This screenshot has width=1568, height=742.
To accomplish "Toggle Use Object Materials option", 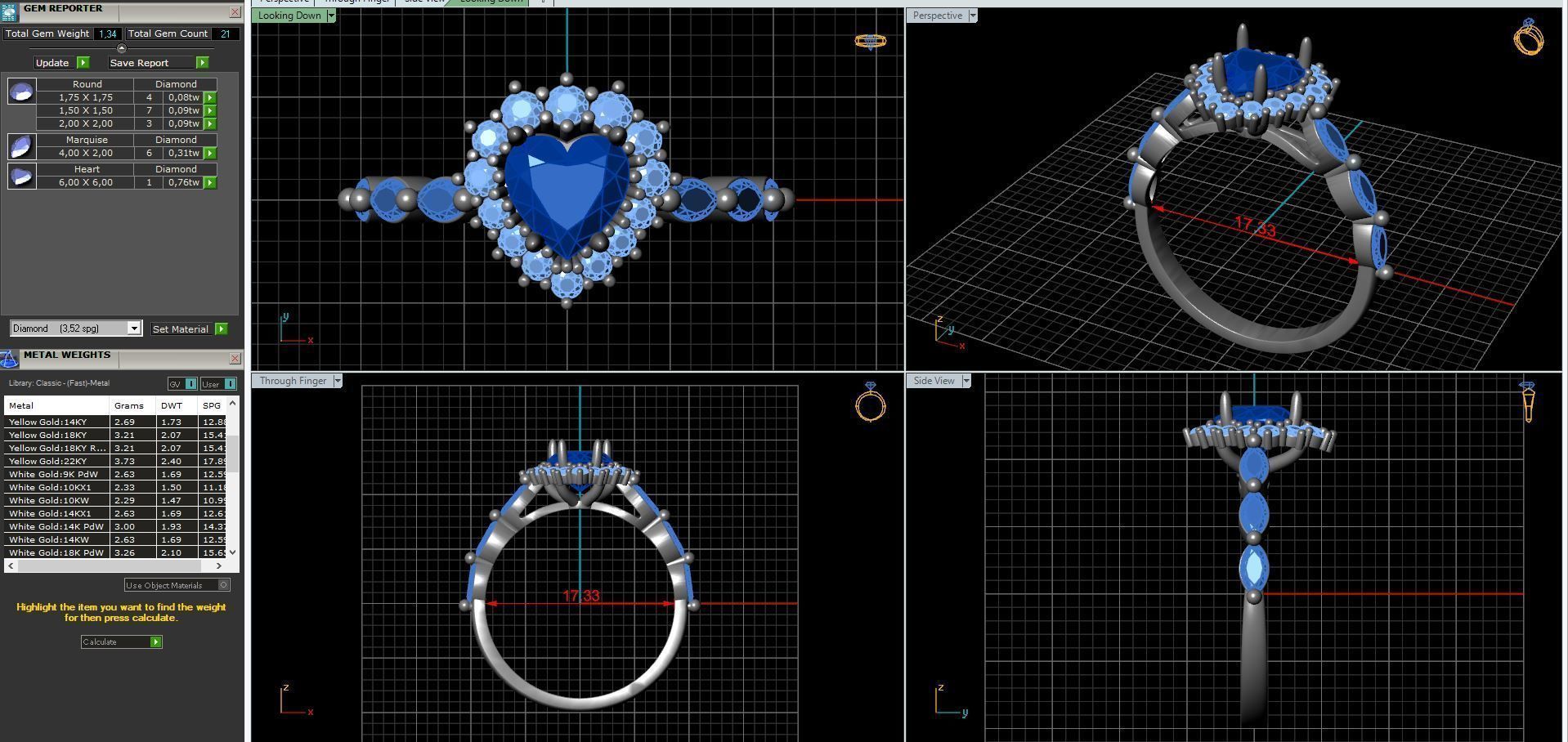I will pos(177,585).
